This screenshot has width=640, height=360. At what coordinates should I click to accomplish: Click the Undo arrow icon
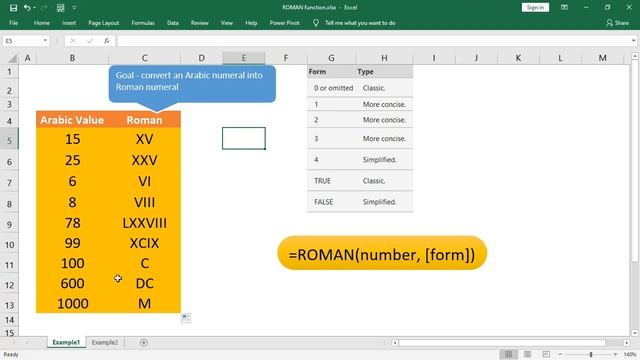pyautogui.click(x=27, y=8)
